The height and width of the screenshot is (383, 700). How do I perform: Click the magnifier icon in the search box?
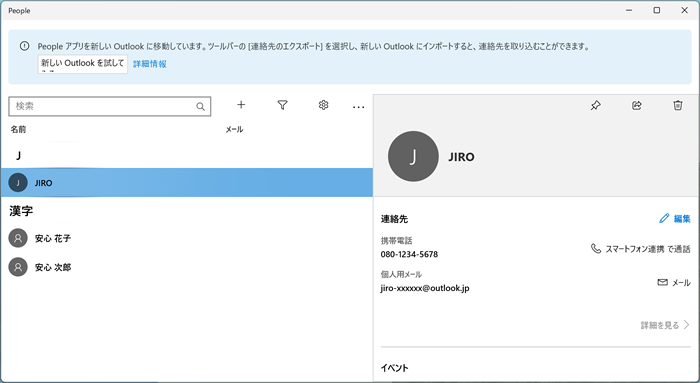(200, 107)
